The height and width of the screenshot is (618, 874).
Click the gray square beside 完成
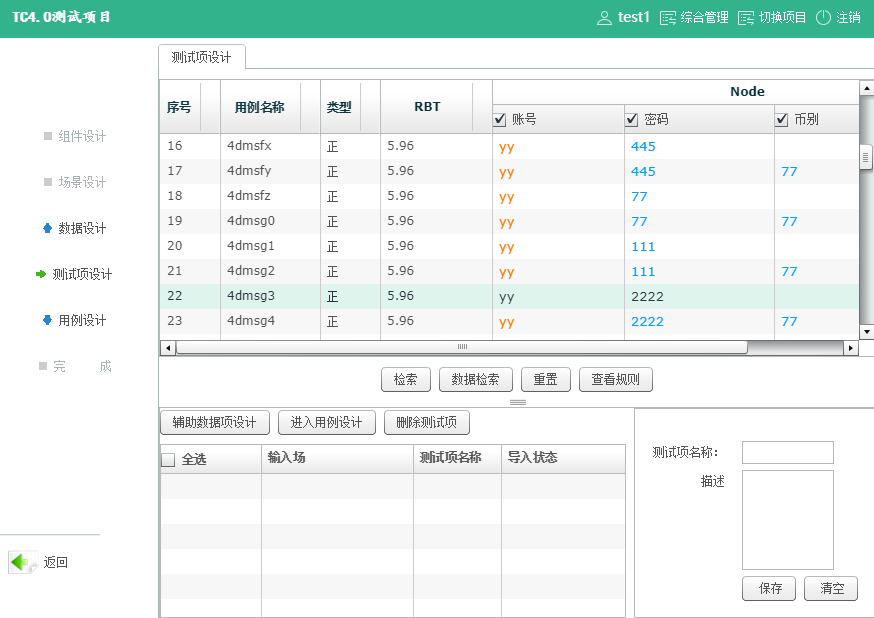click(43, 366)
